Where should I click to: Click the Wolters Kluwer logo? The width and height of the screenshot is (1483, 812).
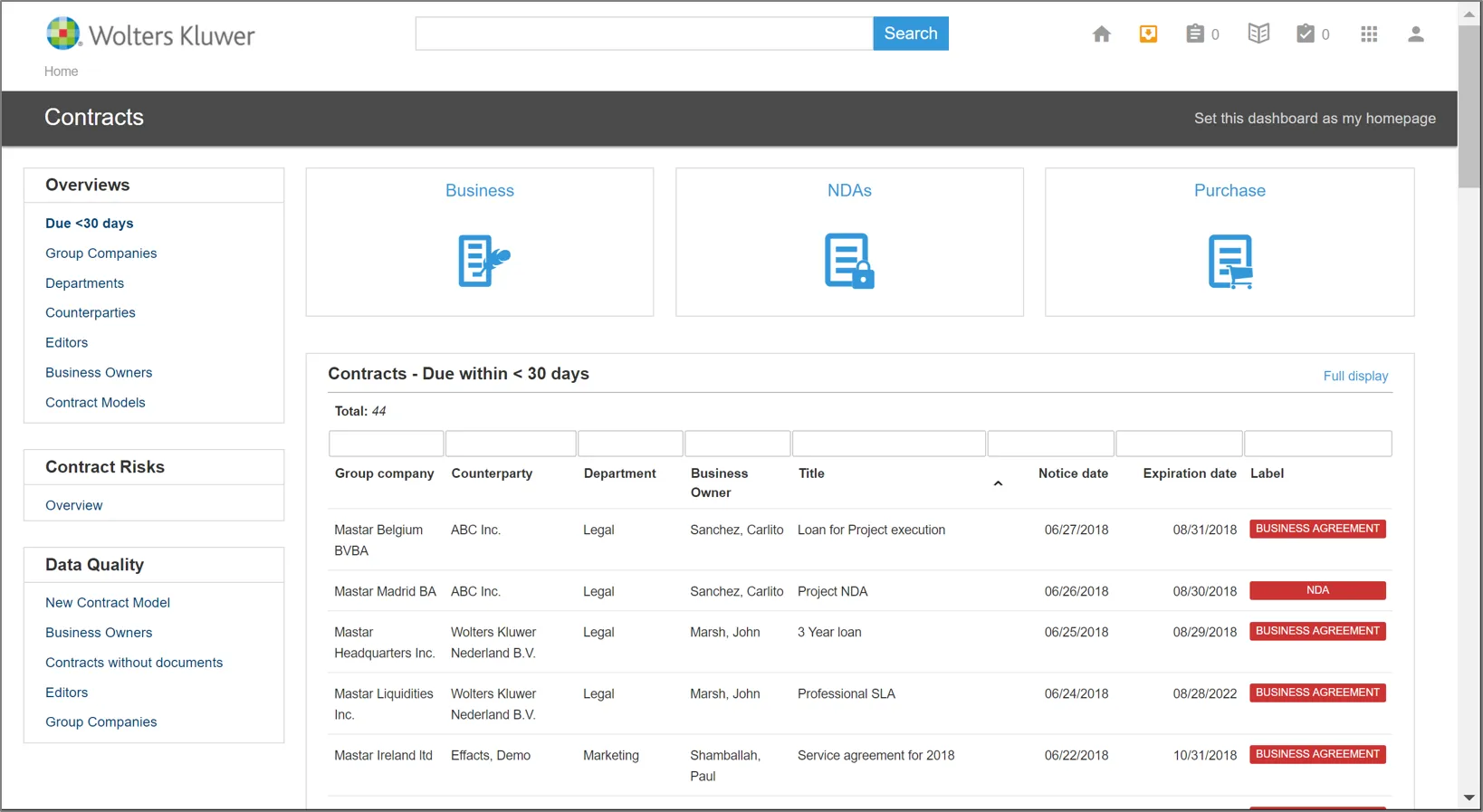coord(150,34)
